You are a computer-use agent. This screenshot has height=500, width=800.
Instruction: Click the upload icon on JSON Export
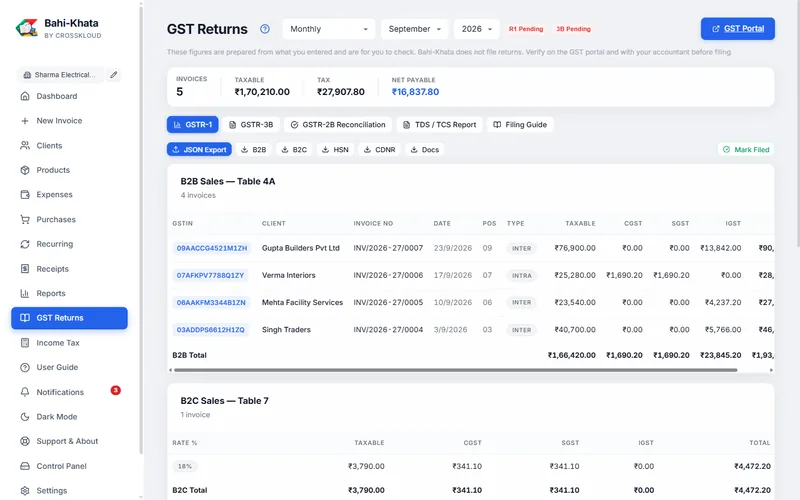tap(176, 149)
